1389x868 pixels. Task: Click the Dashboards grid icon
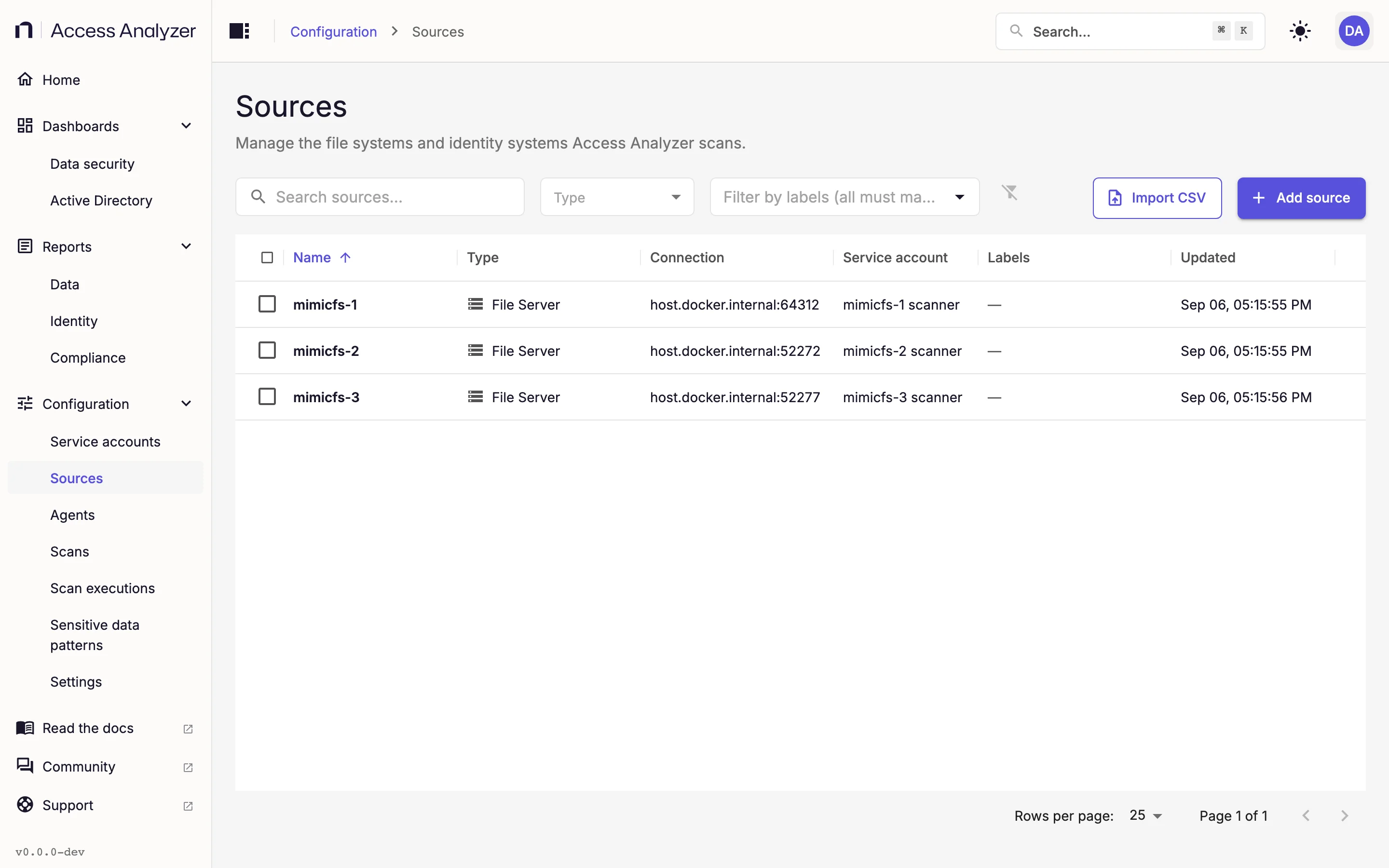click(x=25, y=126)
